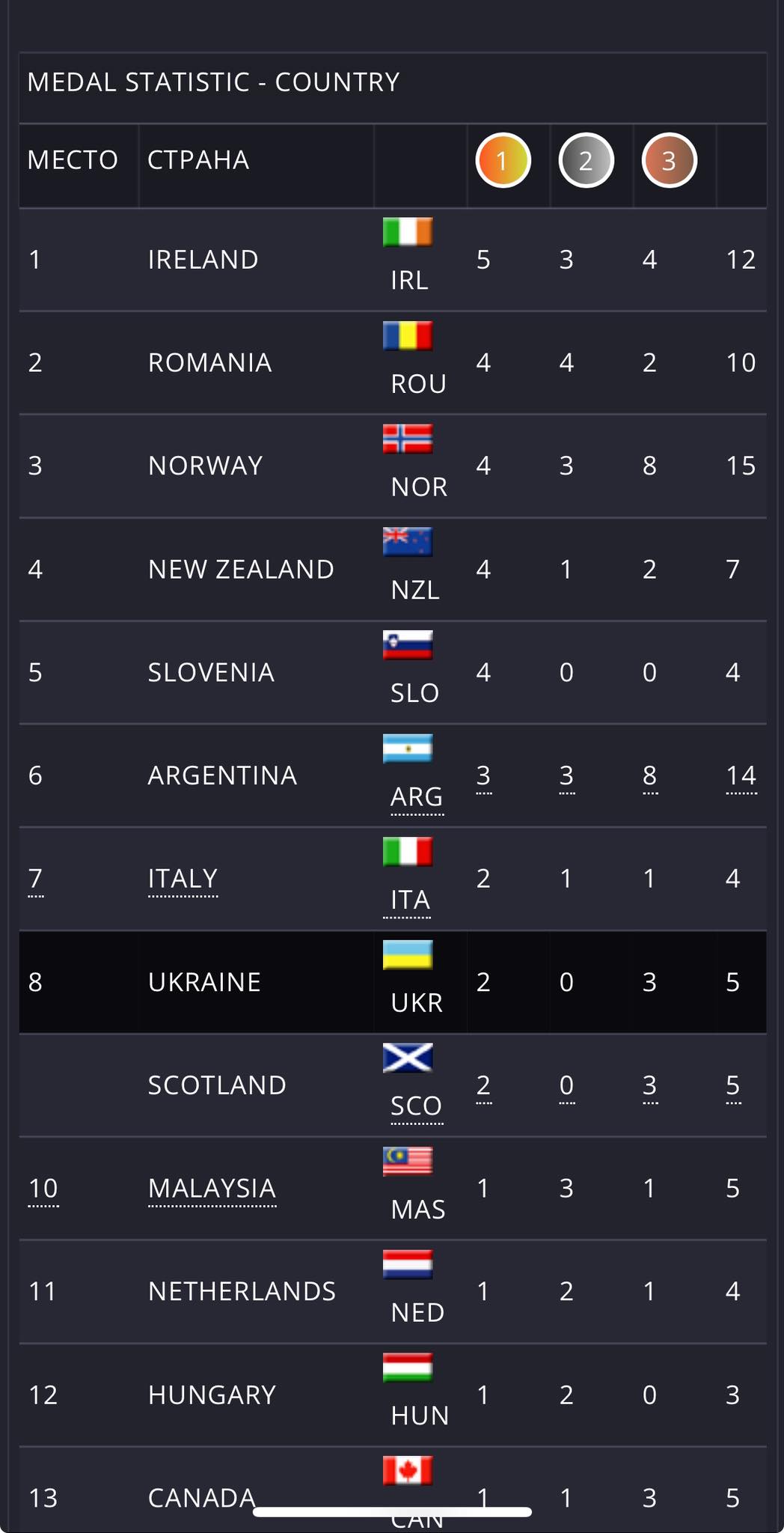
Task: Sort by the МЕСТО column header
Action: click(73, 160)
